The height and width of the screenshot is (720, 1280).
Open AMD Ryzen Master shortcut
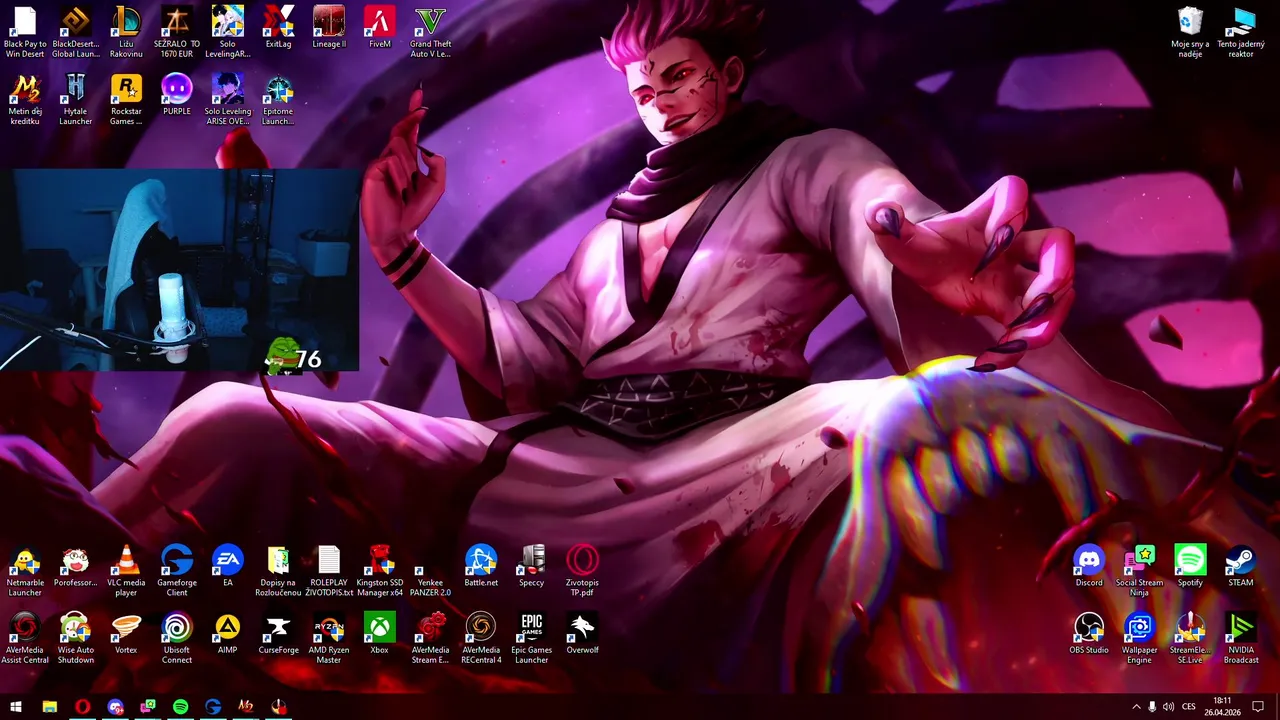point(329,638)
